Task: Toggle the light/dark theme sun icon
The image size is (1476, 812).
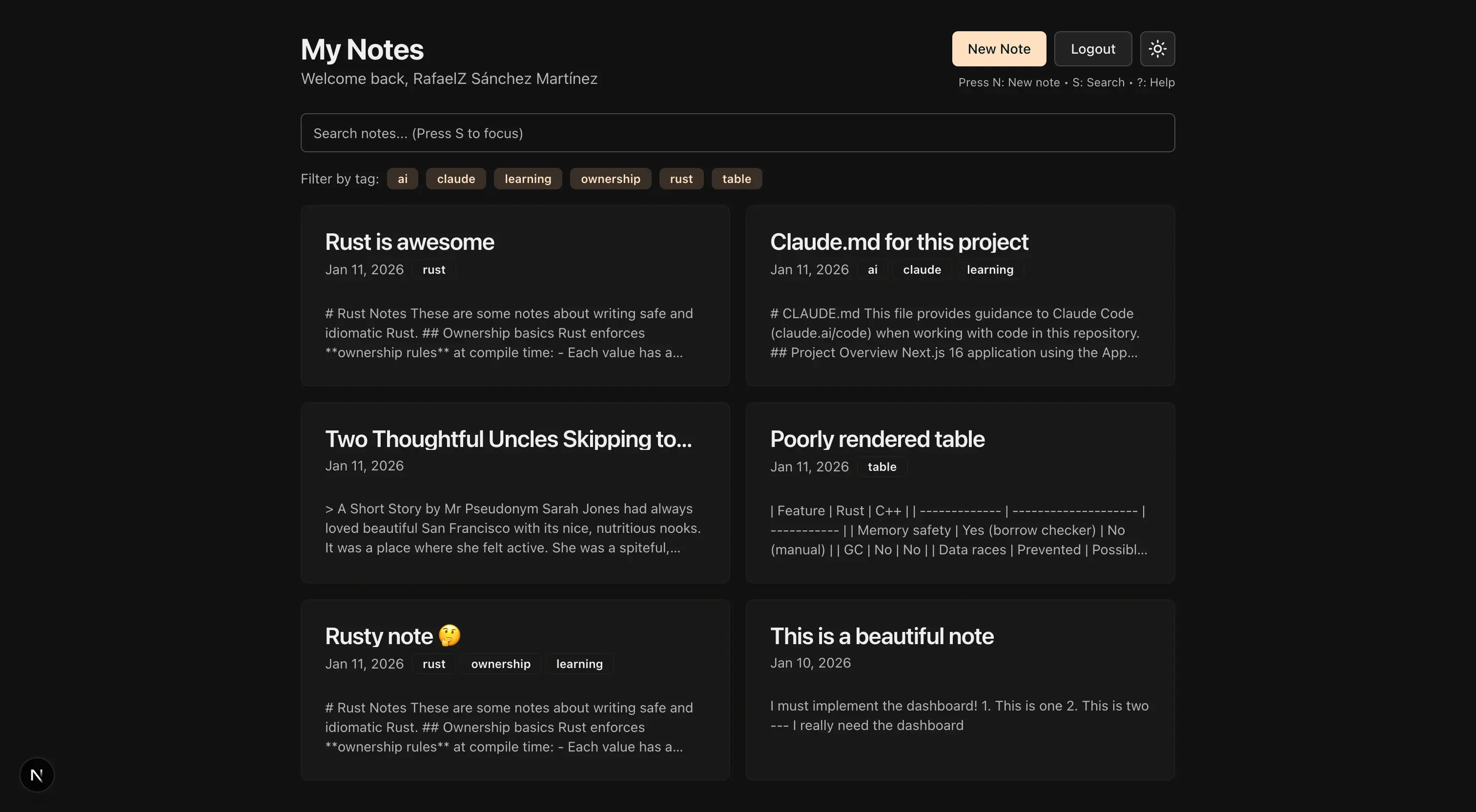Action: (1157, 49)
